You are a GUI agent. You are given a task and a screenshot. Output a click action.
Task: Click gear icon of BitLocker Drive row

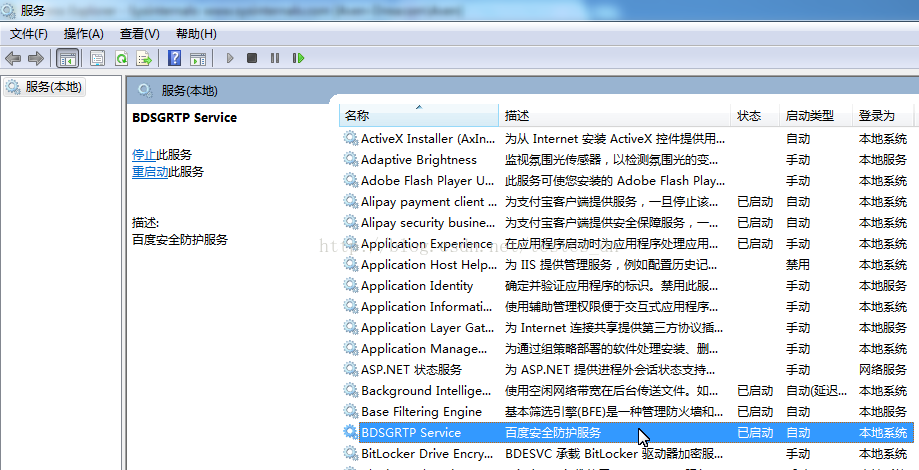point(350,454)
